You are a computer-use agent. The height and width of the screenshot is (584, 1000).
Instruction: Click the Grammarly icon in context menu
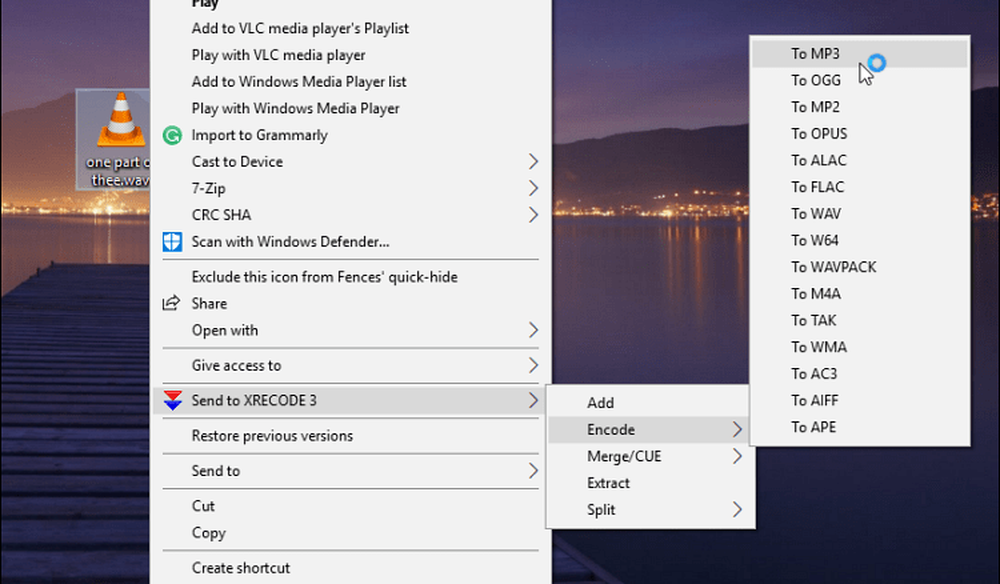point(172,135)
